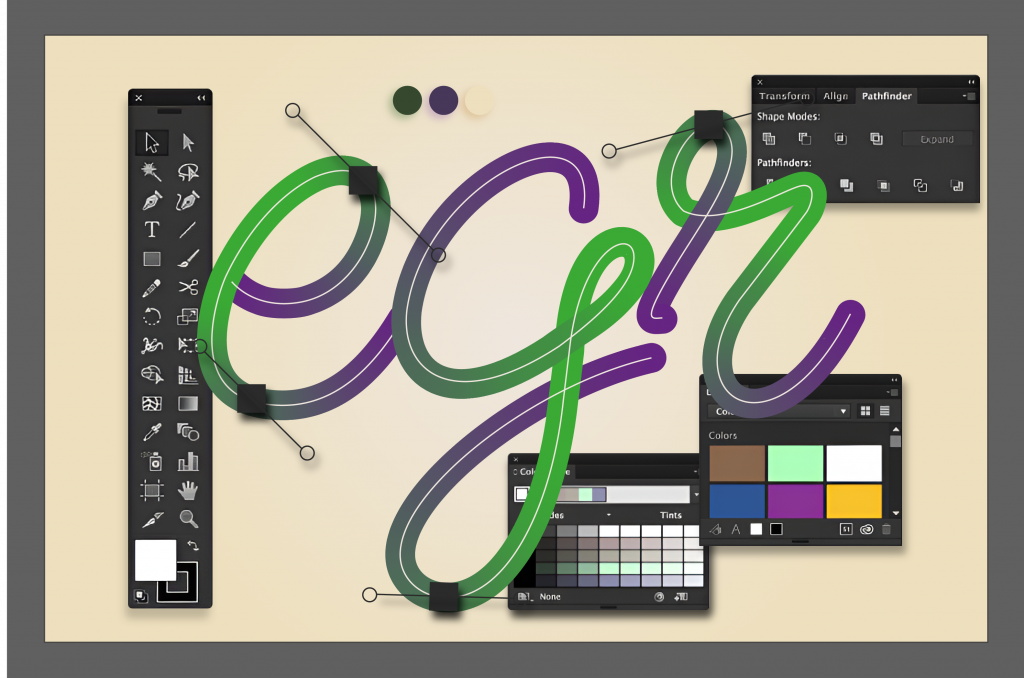Swap the fill and stroke colors
This screenshot has height=678, width=1024.
193,546
